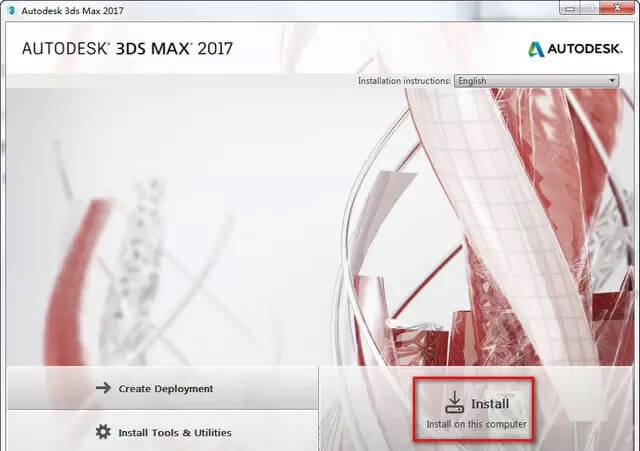Click the Create Deployment arrow icon
Image resolution: width=640 pixels, height=451 pixels.
click(x=103, y=388)
